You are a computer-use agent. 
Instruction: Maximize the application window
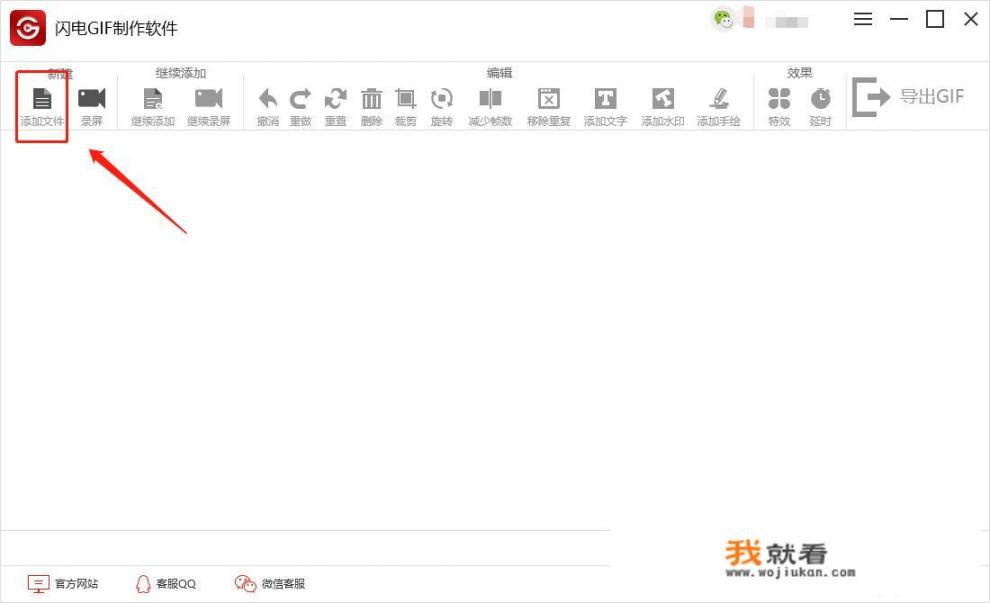click(x=935, y=20)
